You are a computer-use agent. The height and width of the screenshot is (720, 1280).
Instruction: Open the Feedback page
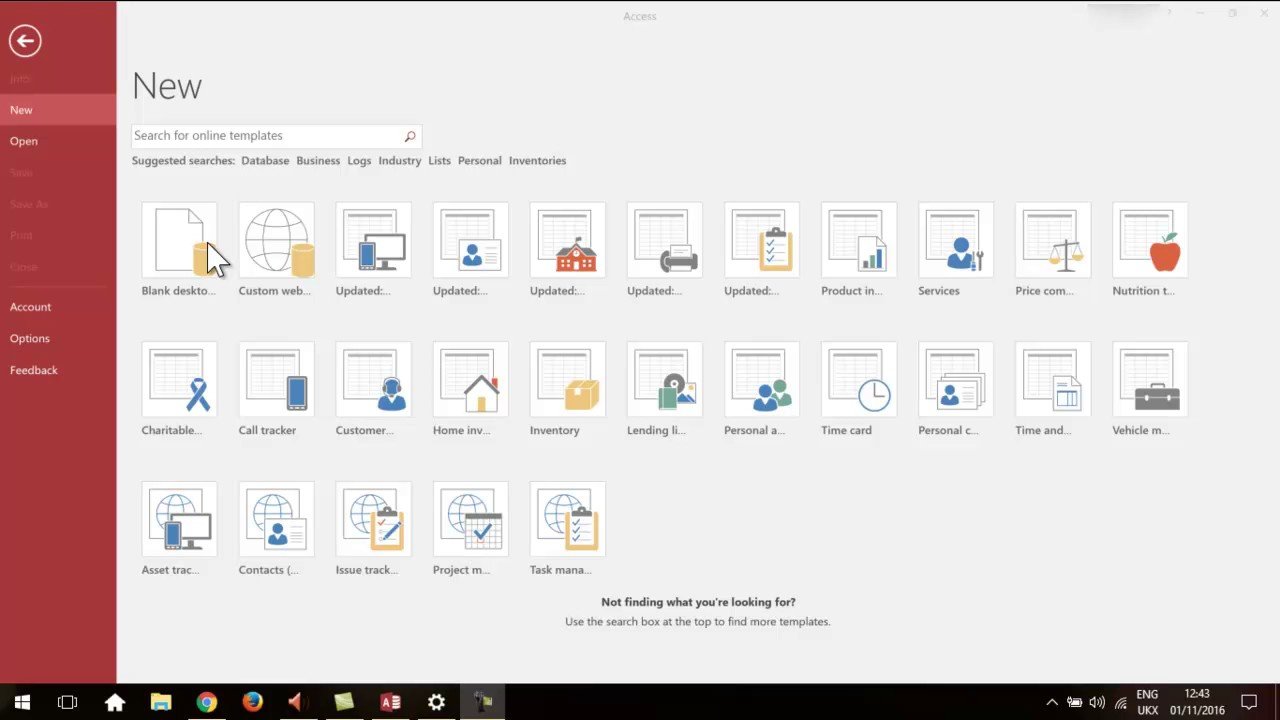click(x=33, y=370)
